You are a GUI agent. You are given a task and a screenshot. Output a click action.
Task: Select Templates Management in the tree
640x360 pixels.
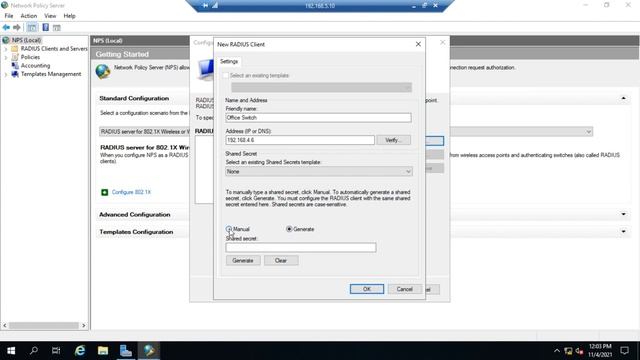tap(51, 74)
